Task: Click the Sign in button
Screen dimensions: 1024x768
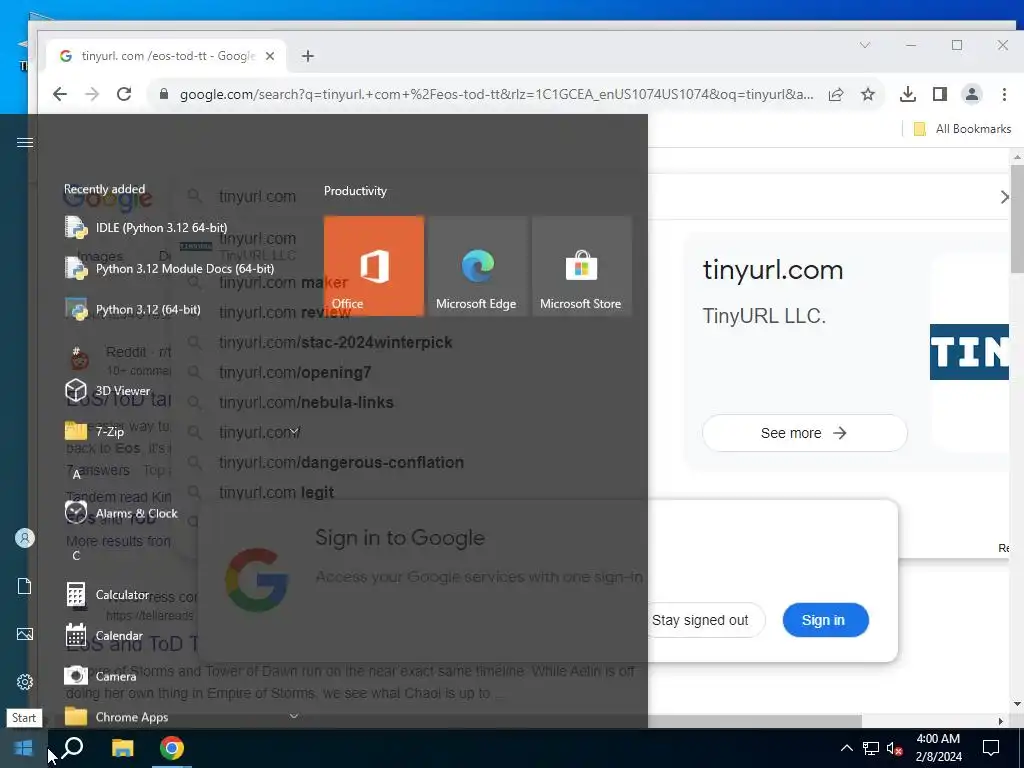Action: pos(825,620)
